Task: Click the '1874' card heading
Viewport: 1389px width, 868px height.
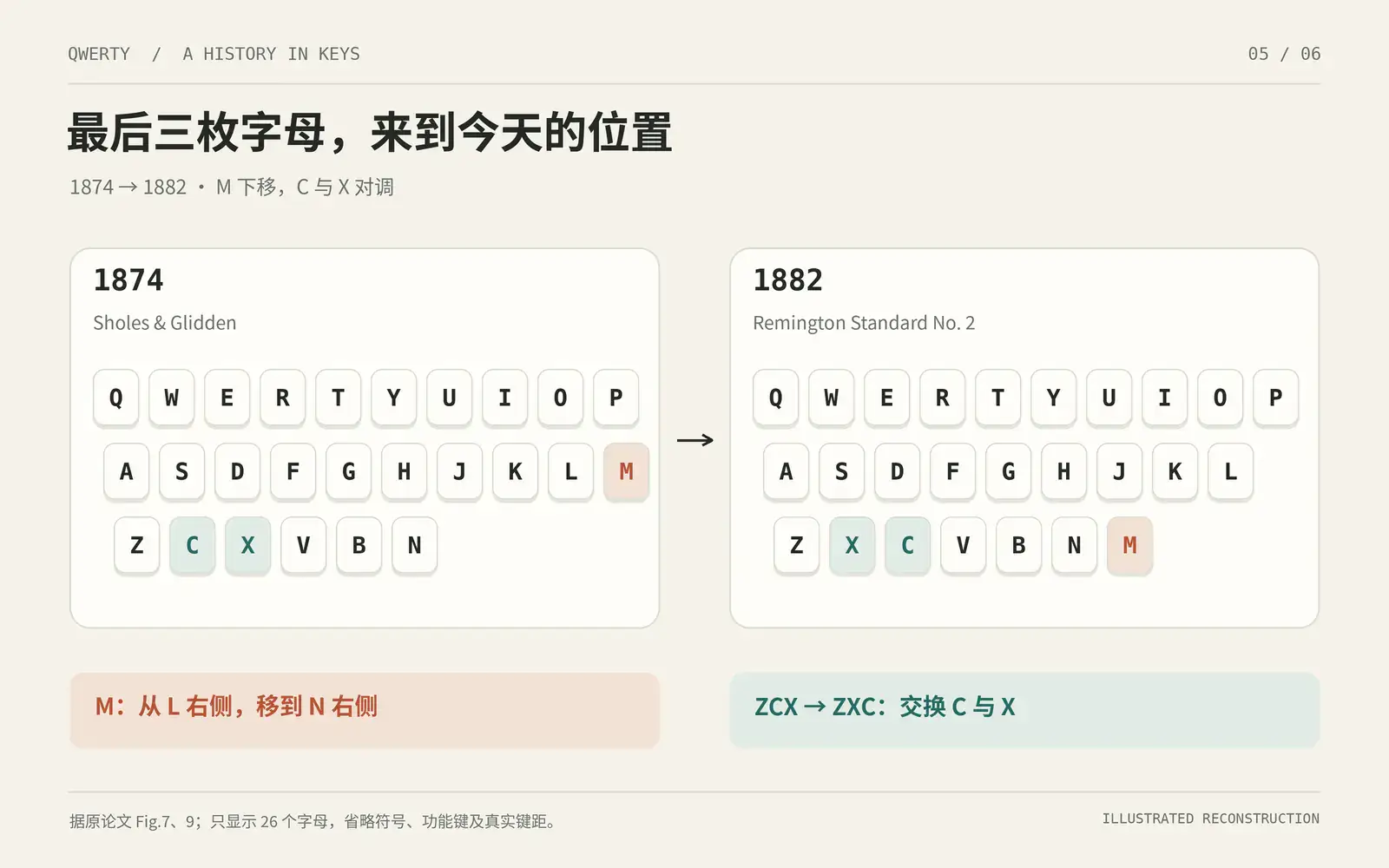Action: [x=128, y=280]
